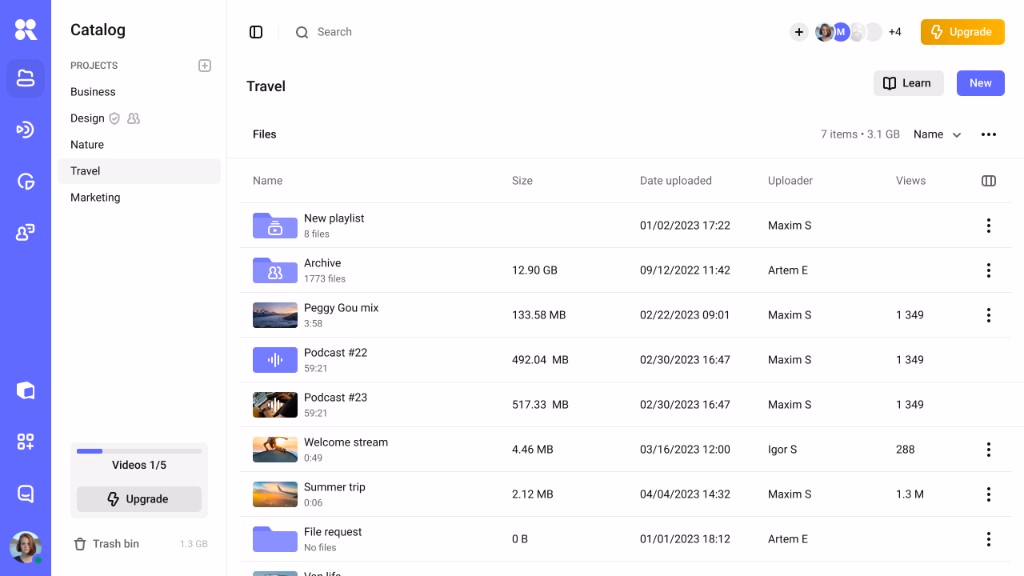Click the M member avatar in header
Viewport: 1024px width, 576px height.
point(840,32)
